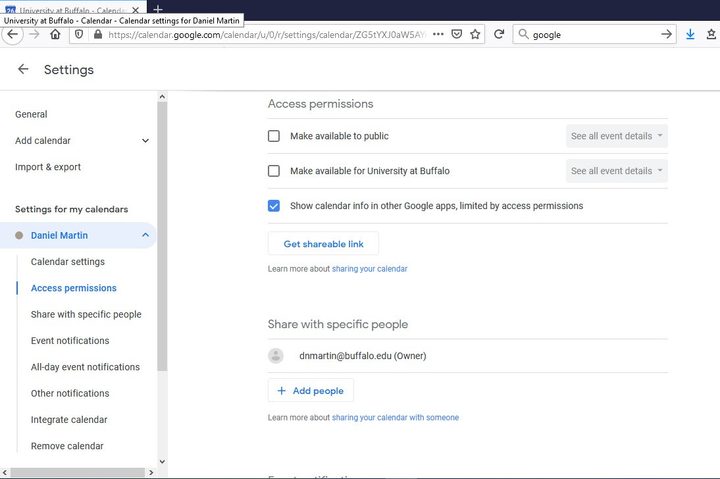Open the tracking protection shield icon

coord(79,34)
